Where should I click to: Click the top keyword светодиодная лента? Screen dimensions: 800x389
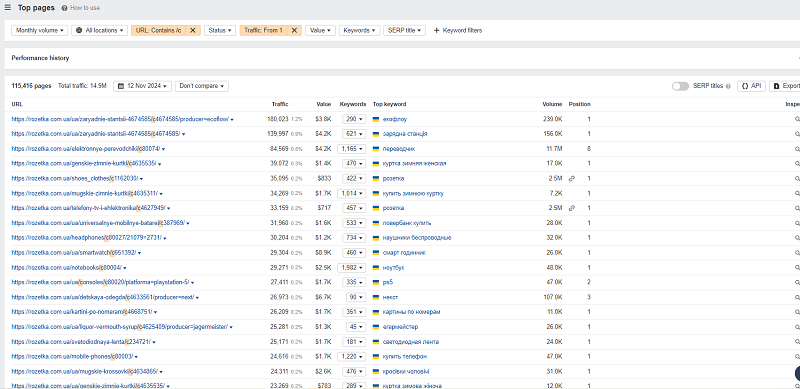pyautogui.click(x=411, y=342)
